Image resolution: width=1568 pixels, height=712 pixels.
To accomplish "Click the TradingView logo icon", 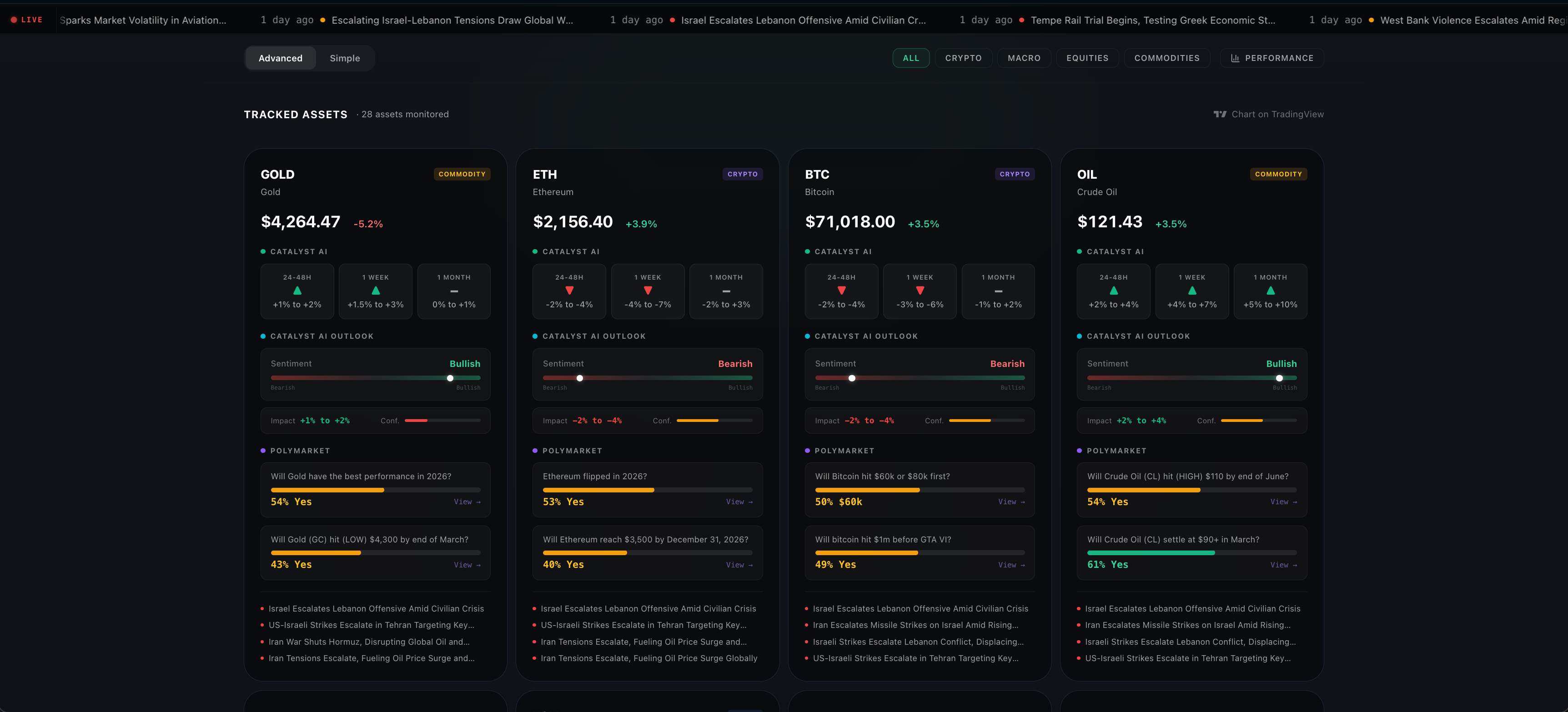I will pyautogui.click(x=1219, y=114).
